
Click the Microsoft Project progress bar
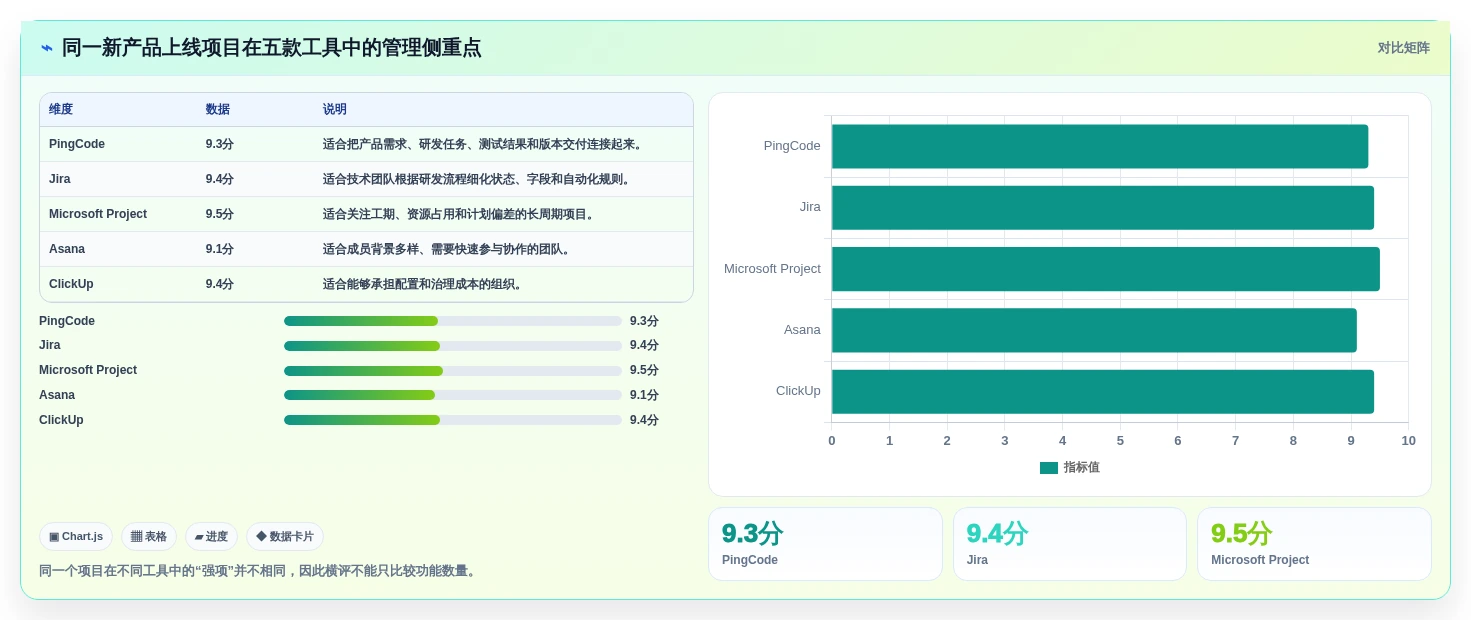click(453, 371)
